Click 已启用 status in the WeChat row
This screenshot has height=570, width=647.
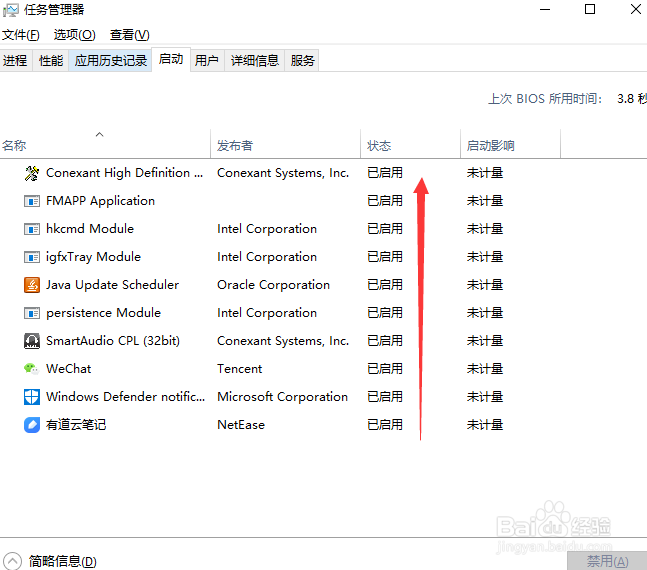(x=385, y=369)
